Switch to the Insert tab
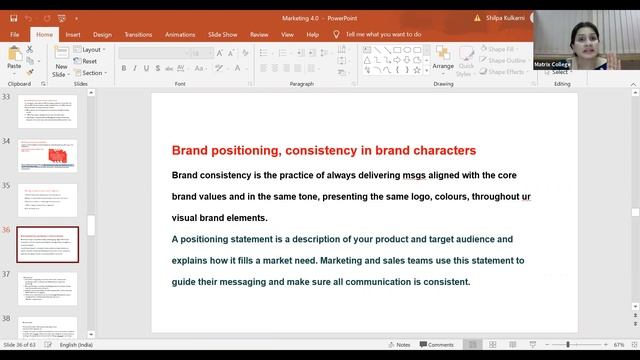The height and width of the screenshot is (360, 640). tap(73, 35)
